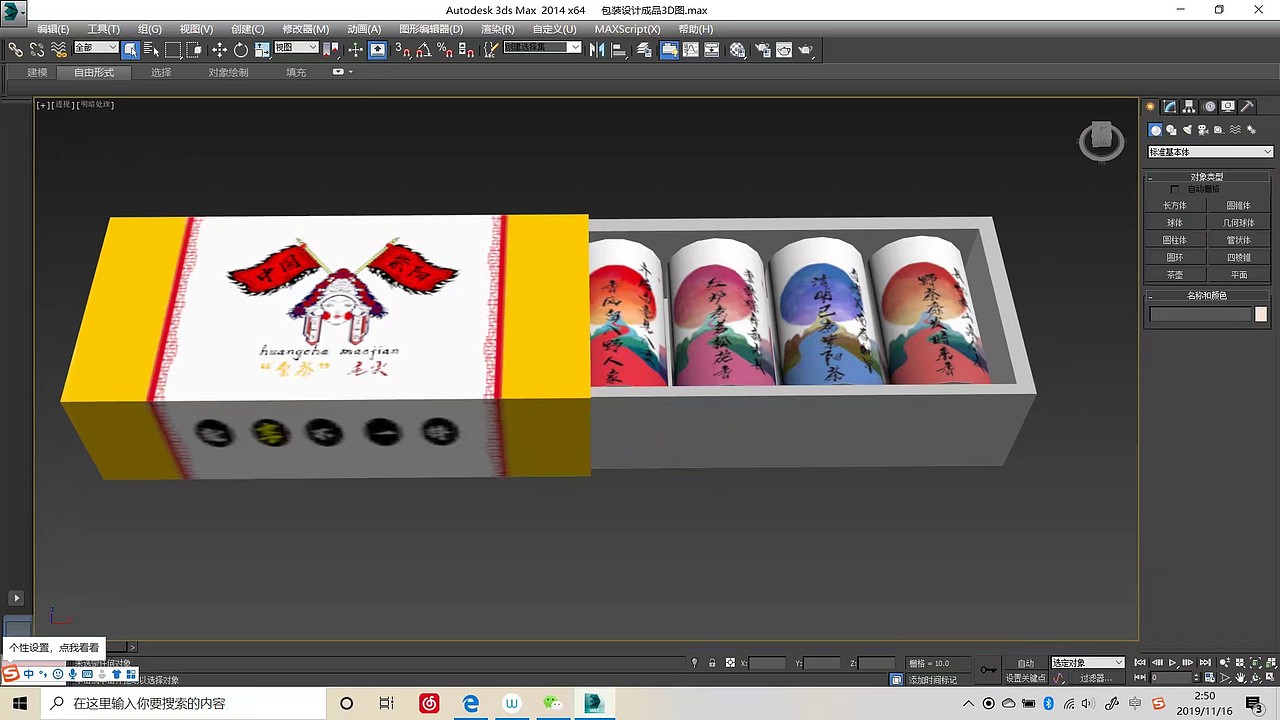Click the Play Animation button

(1173, 662)
